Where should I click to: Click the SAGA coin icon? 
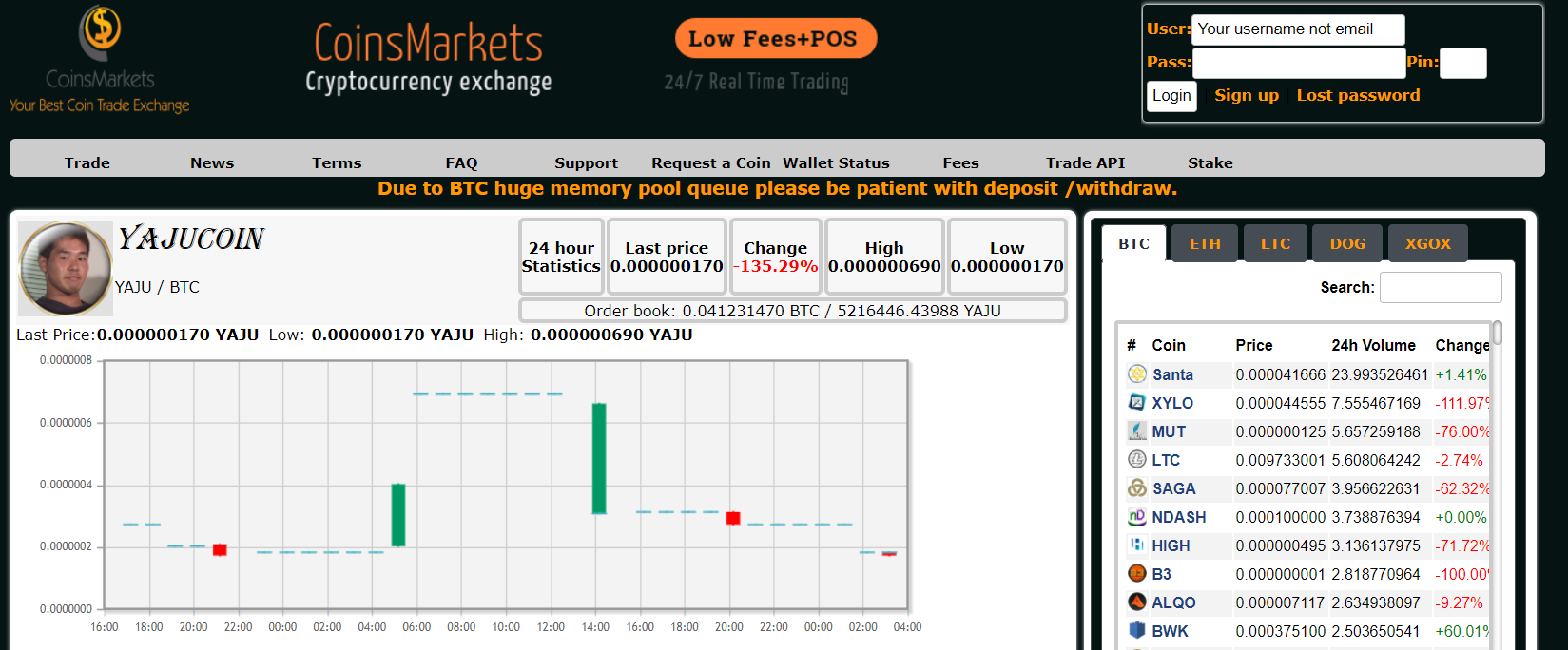pyautogui.click(x=1137, y=488)
